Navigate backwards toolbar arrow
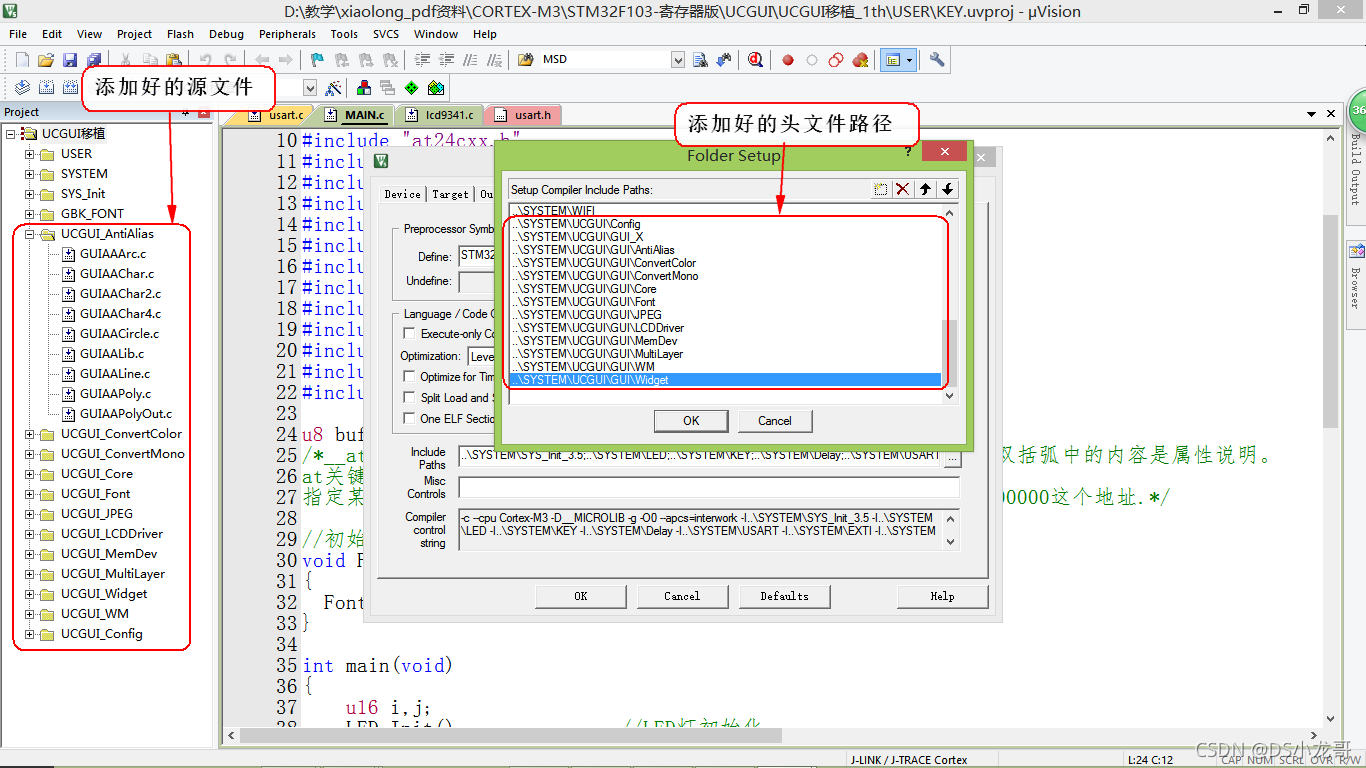This screenshot has width=1366, height=768. point(262,60)
